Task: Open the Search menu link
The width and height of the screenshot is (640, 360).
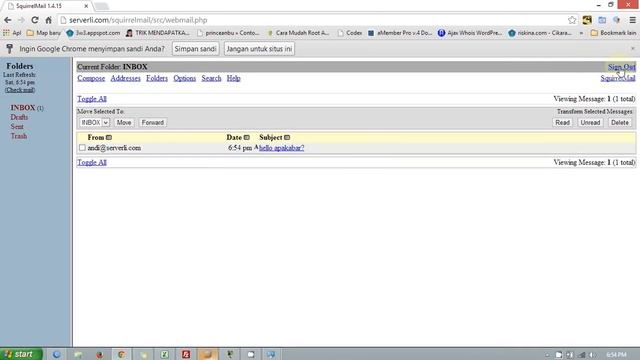Action: (211, 78)
